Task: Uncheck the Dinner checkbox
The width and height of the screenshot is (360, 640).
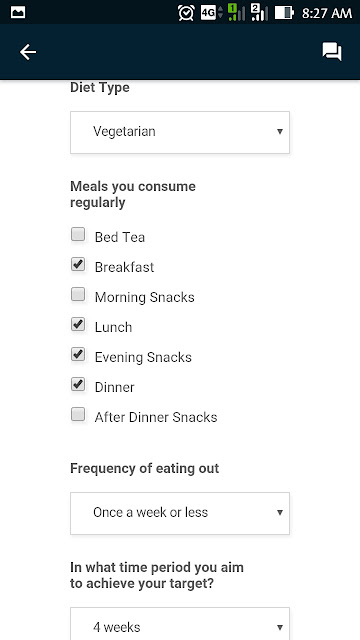Action: [x=78, y=384]
